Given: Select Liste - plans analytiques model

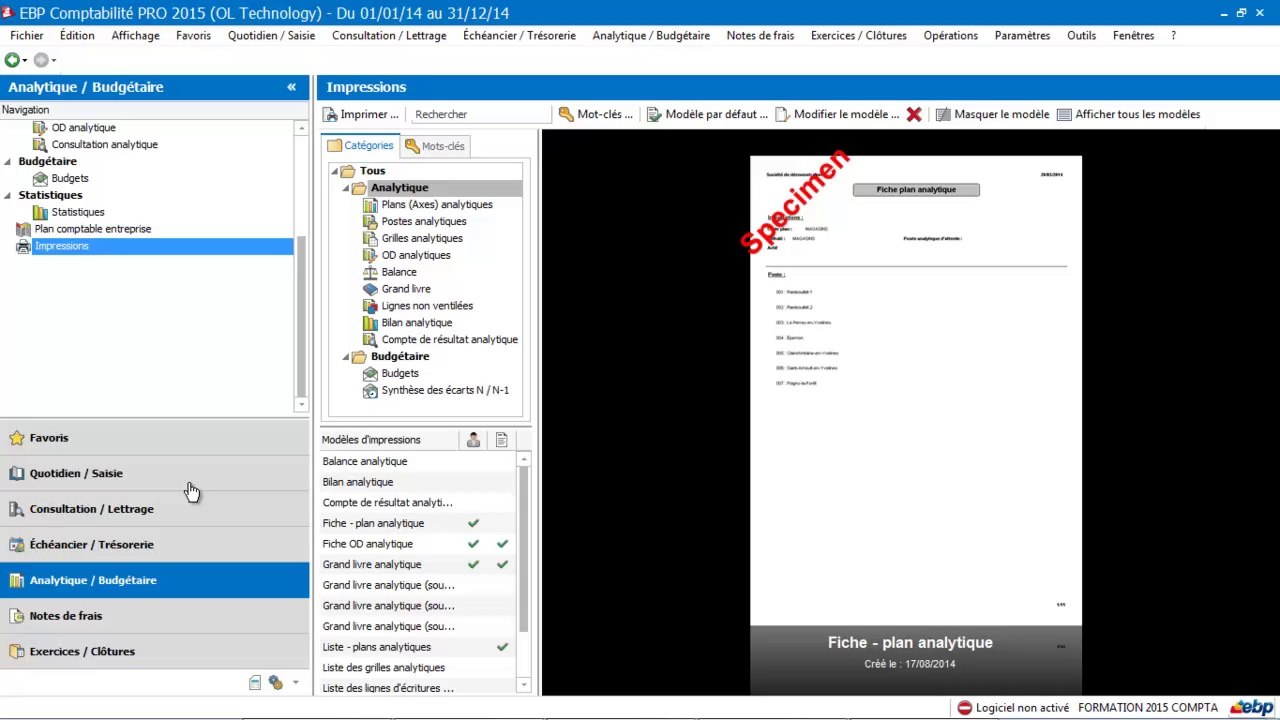Looking at the screenshot, I should 417,647.
